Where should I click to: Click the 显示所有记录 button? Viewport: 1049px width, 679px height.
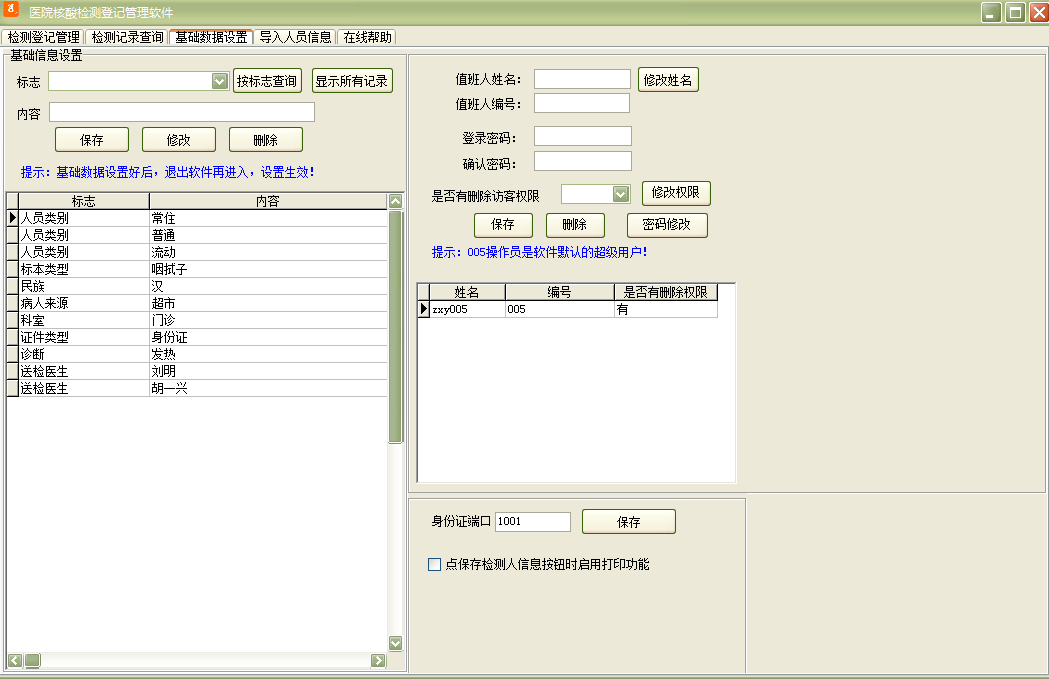(x=351, y=82)
